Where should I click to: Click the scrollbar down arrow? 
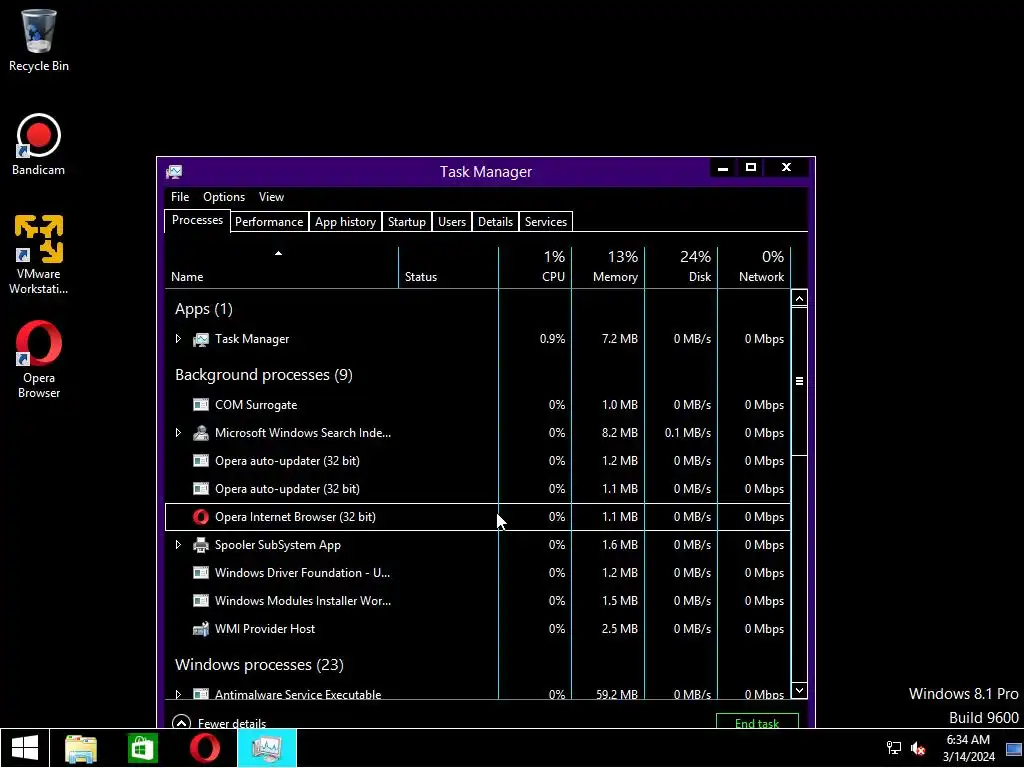(799, 690)
